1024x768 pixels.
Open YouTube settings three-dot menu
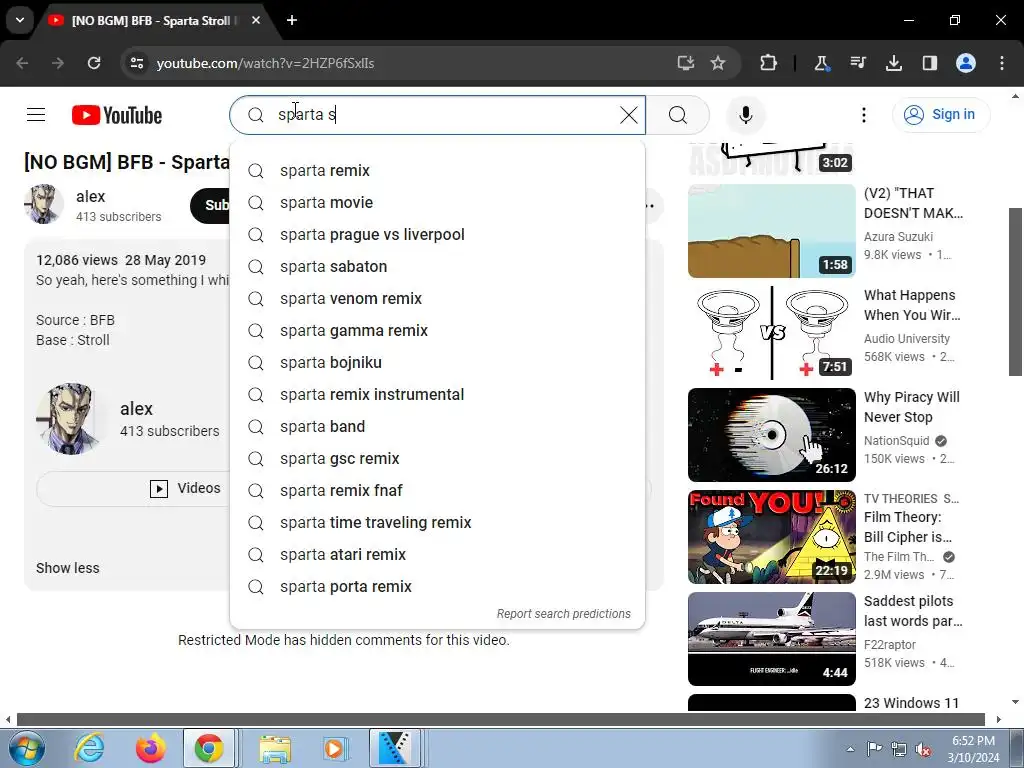tap(863, 115)
